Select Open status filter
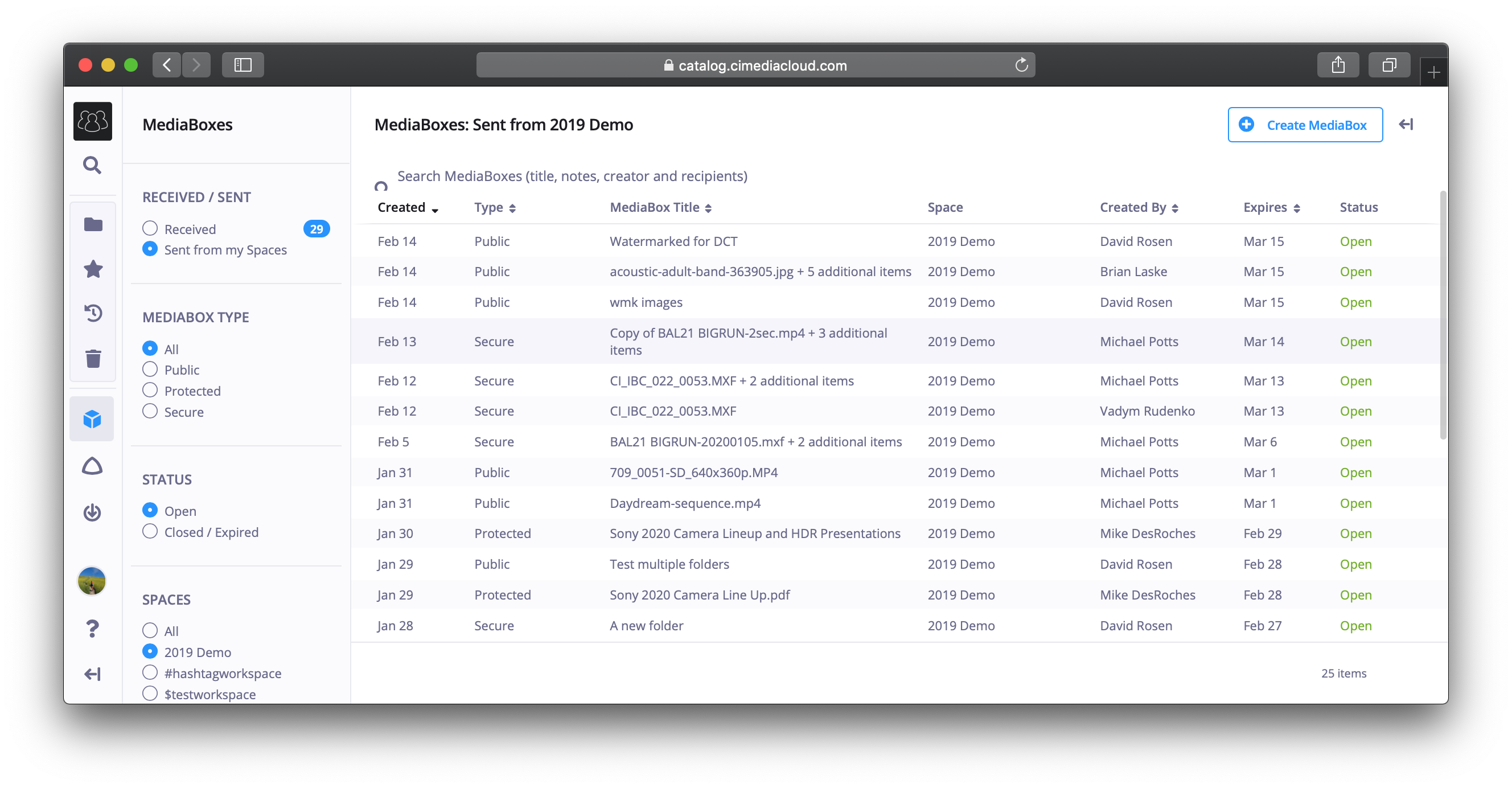Screen dimensions: 1512x788 pyautogui.click(x=150, y=510)
